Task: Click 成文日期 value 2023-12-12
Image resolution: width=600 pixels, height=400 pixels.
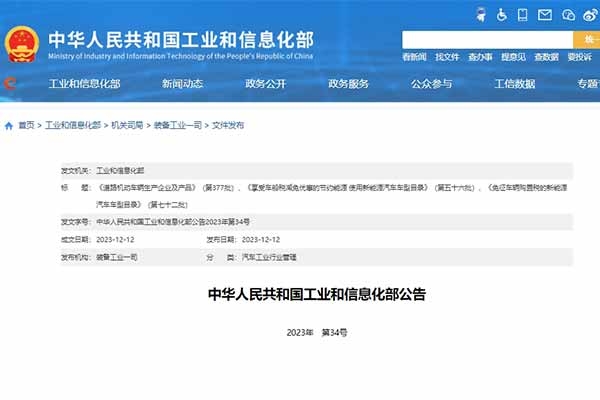Action: (x=115, y=240)
